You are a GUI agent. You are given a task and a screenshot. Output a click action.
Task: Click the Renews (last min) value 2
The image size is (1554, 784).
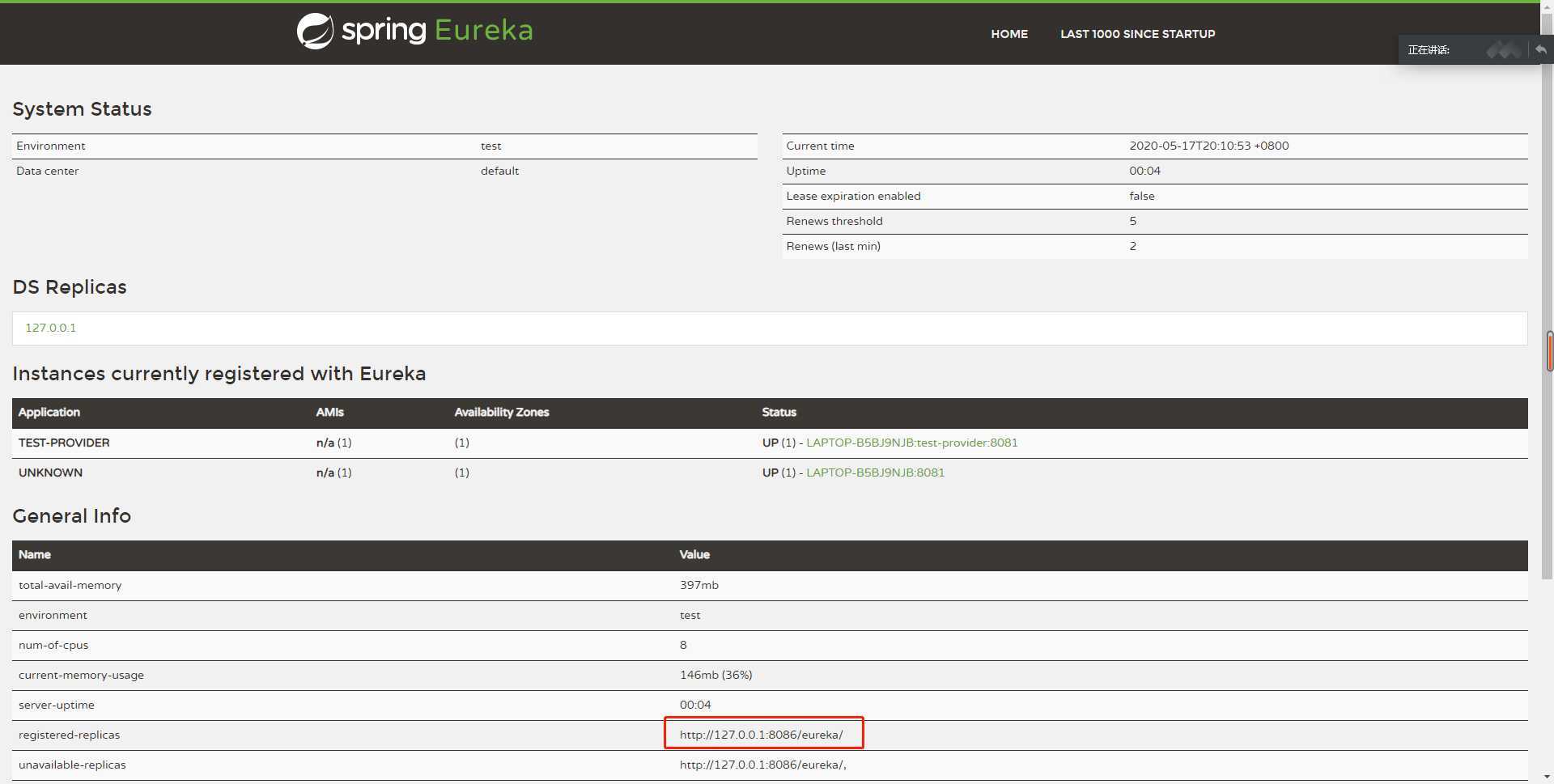pyautogui.click(x=1133, y=246)
